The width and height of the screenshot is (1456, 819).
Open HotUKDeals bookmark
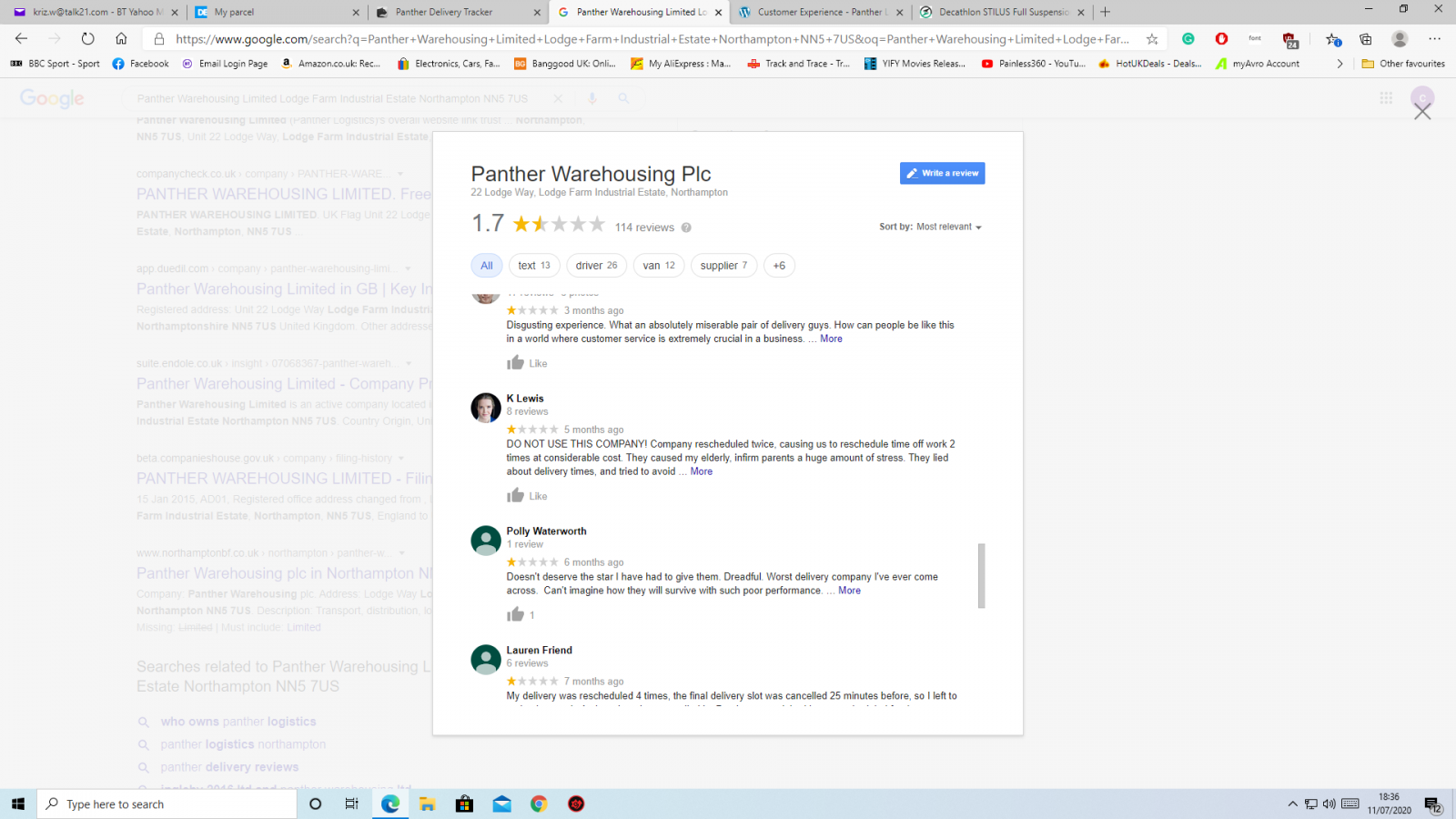click(1149, 64)
